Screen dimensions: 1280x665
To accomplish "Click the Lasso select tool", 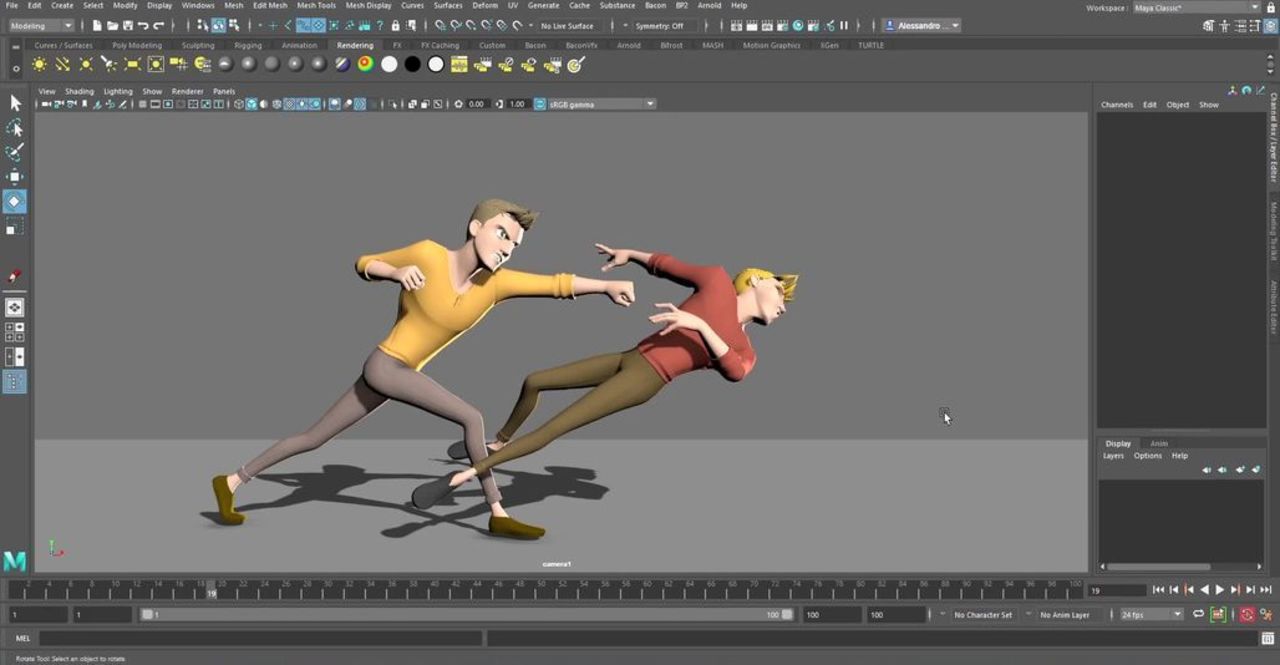I will click(14, 128).
